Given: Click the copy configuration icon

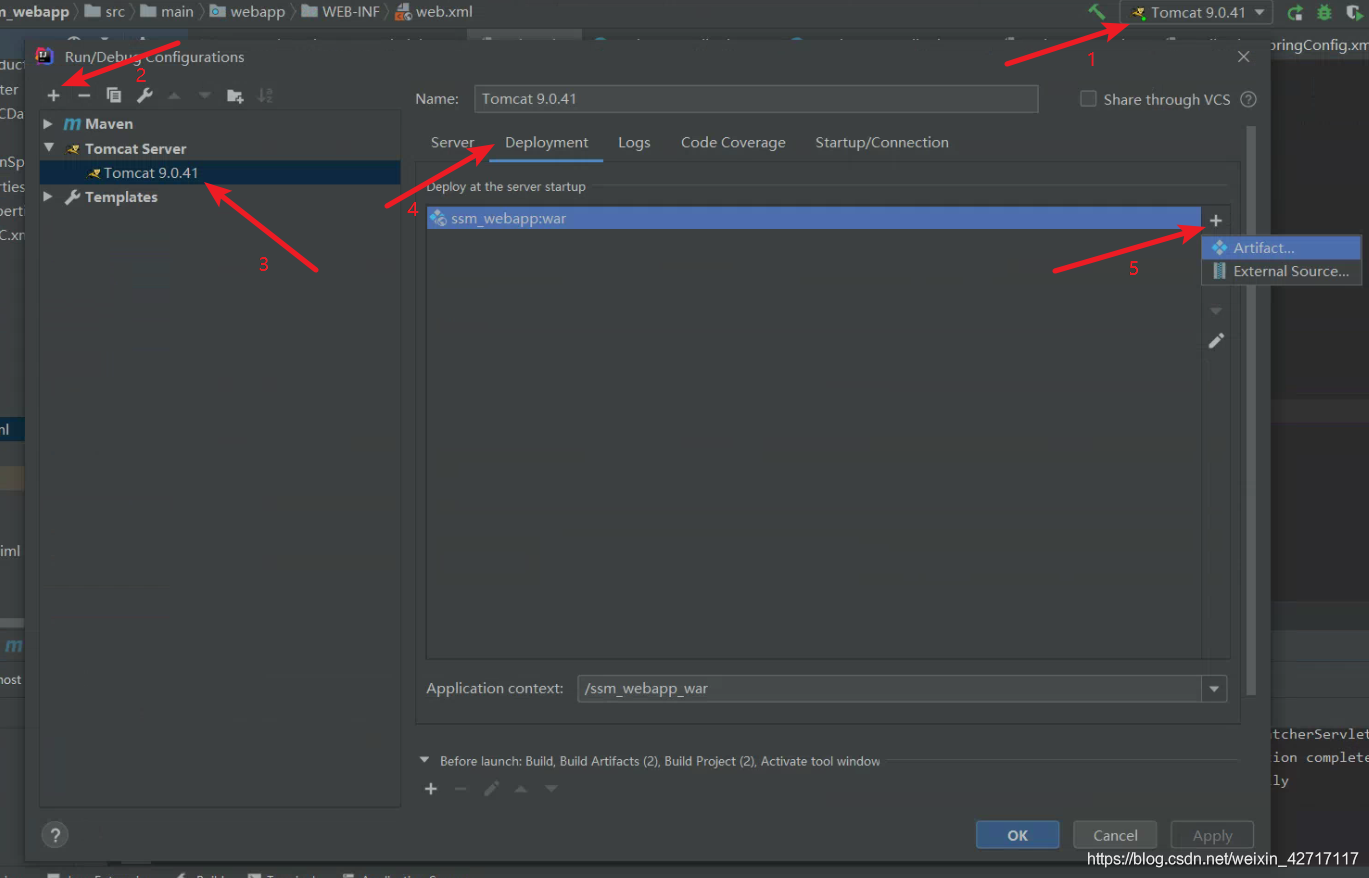Looking at the screenshot, I should 114,96.
